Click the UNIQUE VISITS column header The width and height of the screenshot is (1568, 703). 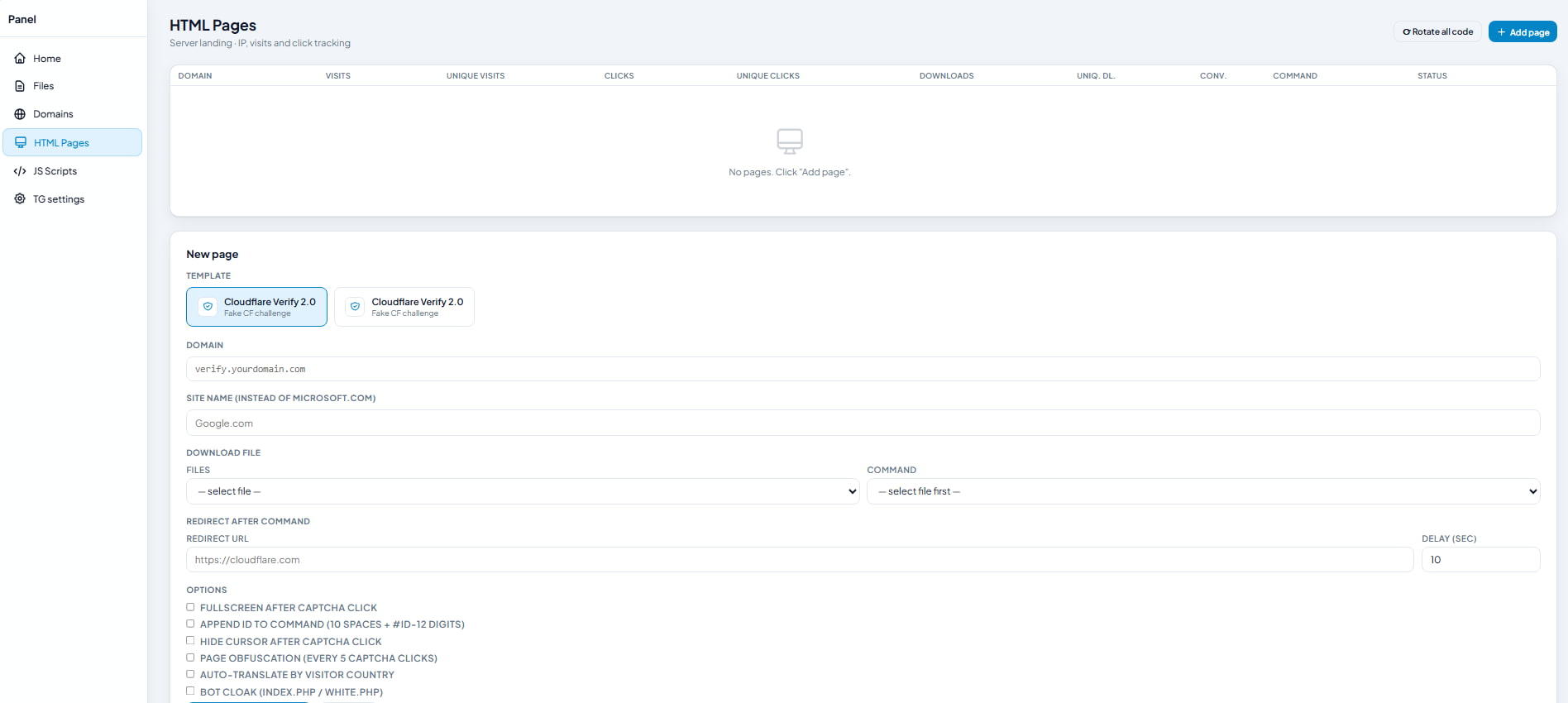click(476, 76)
